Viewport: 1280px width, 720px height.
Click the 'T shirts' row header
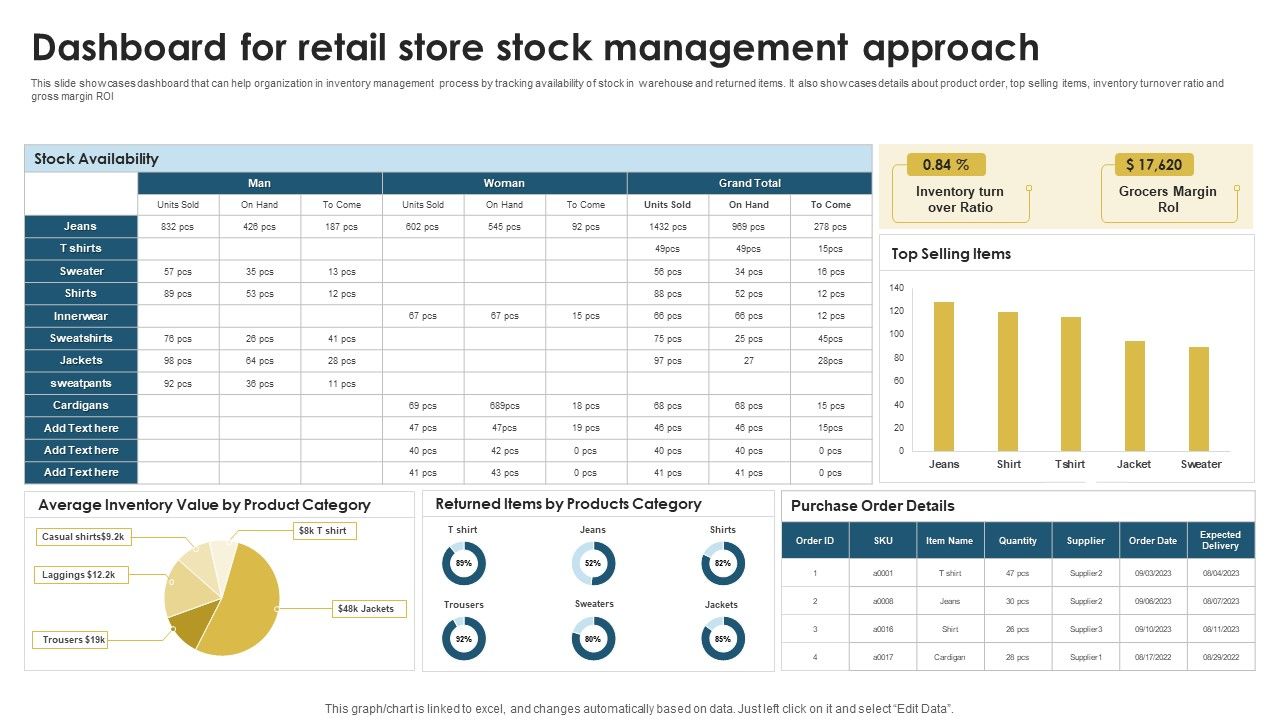(x=81, y=248)
